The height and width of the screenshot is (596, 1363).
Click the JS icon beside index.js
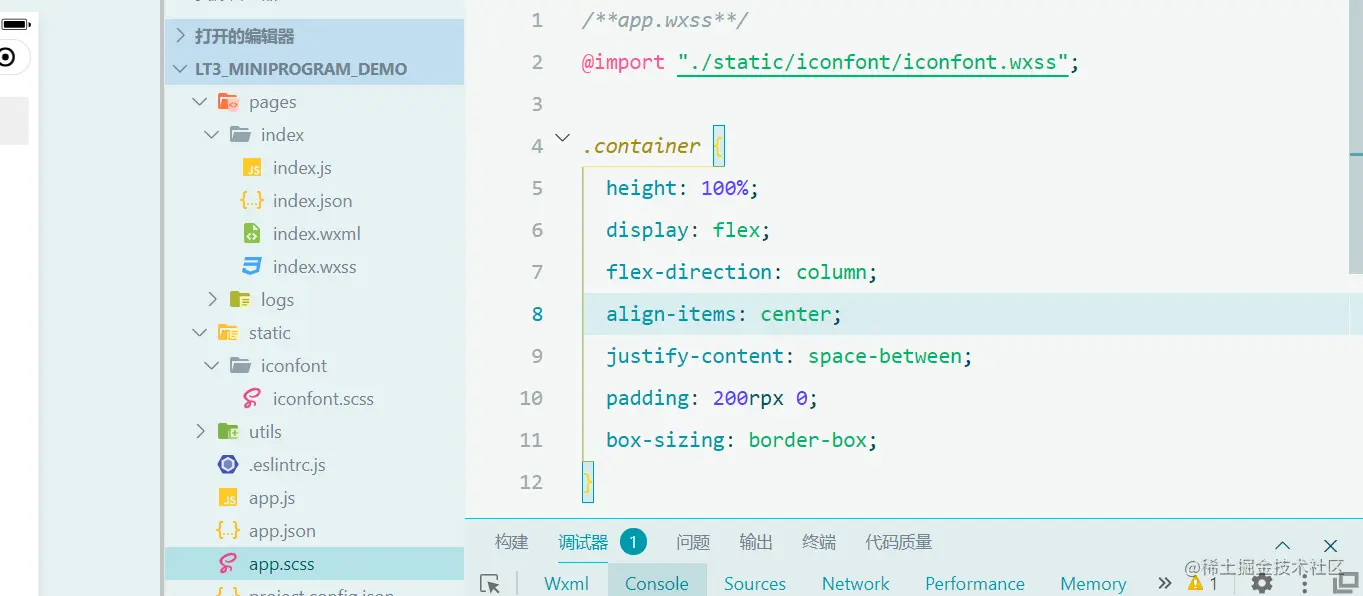point(252,168)
